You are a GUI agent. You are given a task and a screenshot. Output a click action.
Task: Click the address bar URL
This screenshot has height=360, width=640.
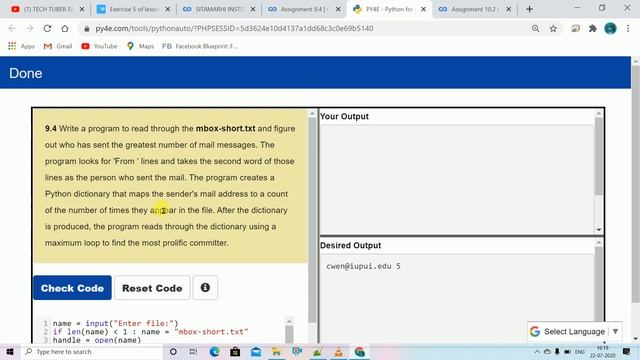[234, 29]
